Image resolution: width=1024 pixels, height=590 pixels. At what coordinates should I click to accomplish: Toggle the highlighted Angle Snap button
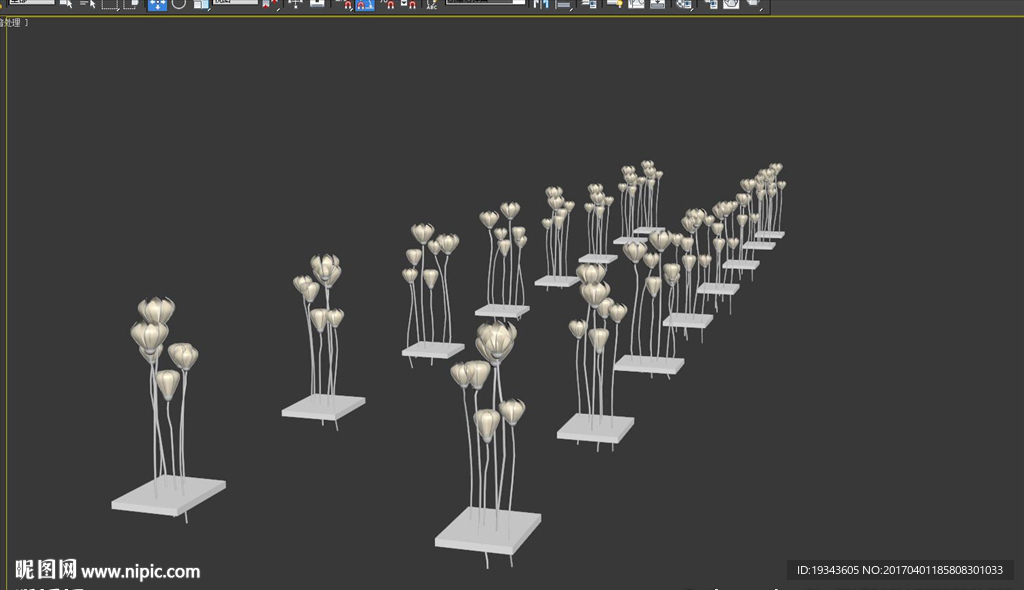point(365,5)
